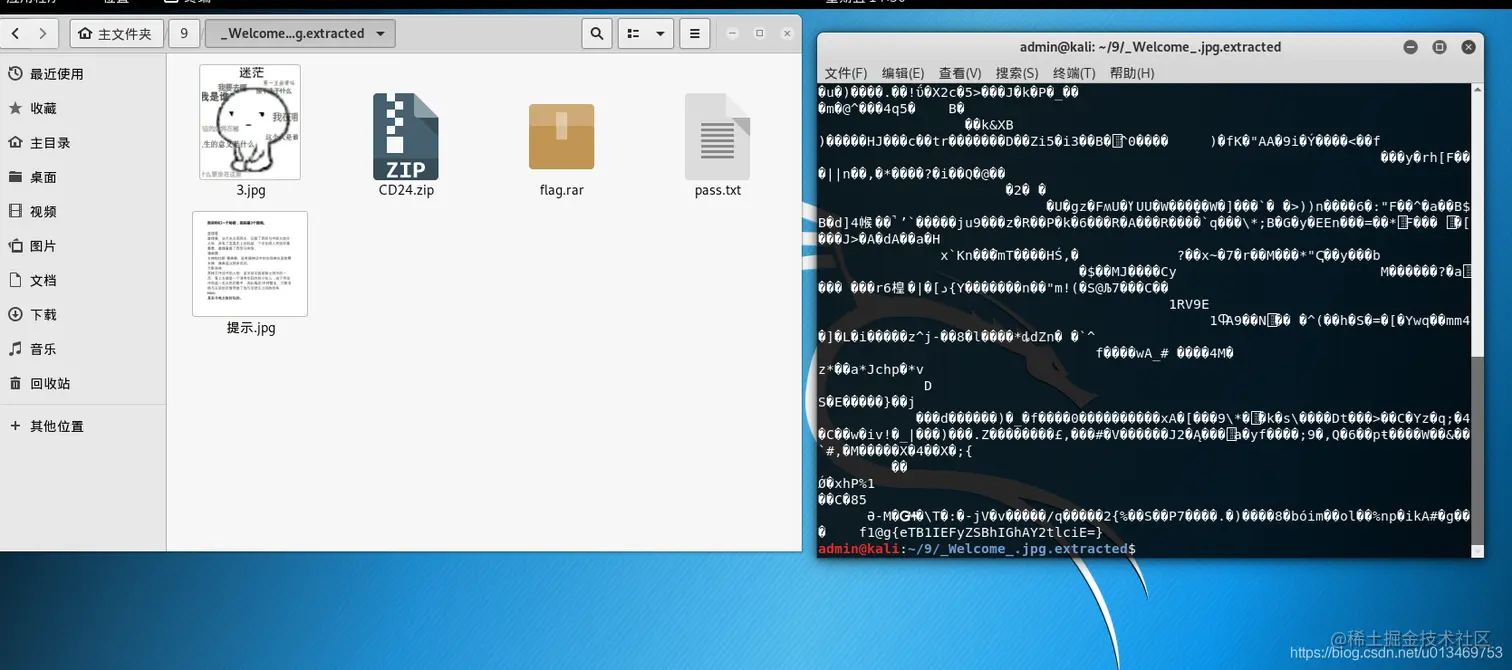
Task: Open 最近使用 in sidebar
Action: tap(83, 74)
